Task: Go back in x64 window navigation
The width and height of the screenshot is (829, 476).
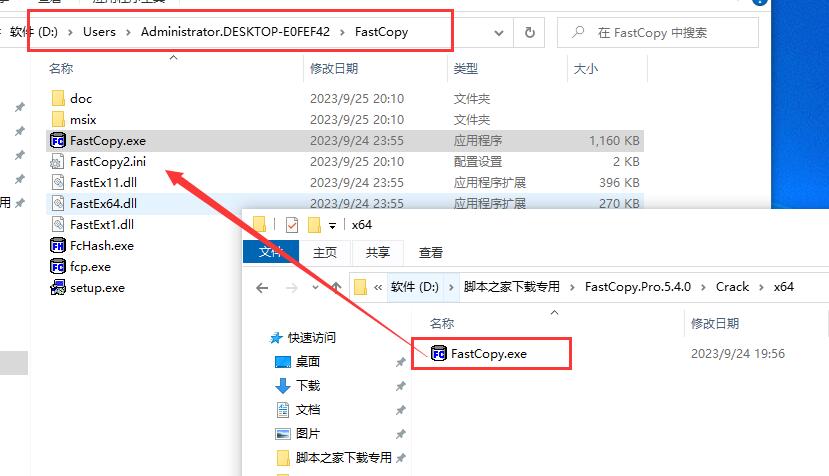Action: coord(262,288)
